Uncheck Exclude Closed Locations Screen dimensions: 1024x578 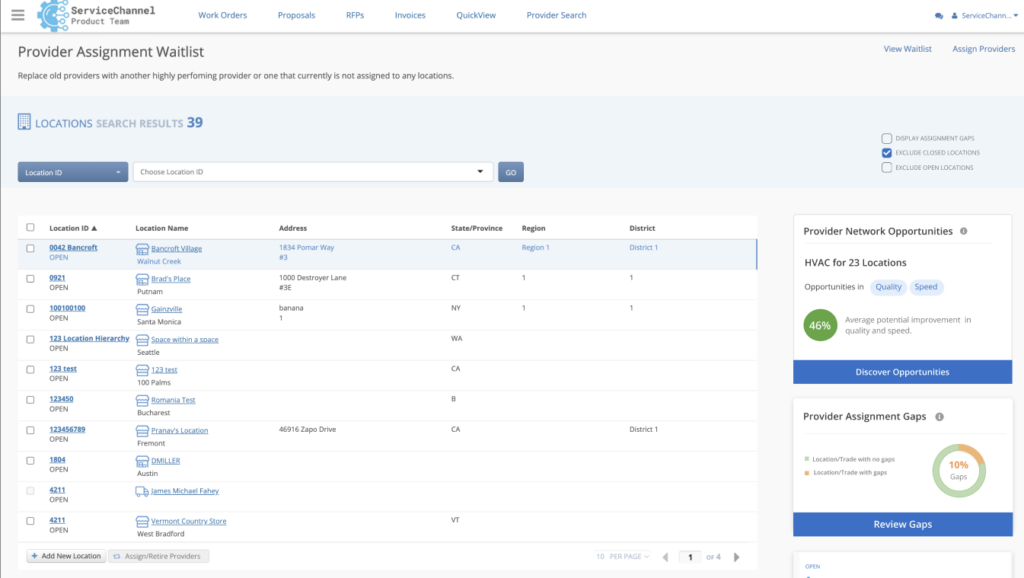[886, 153]
